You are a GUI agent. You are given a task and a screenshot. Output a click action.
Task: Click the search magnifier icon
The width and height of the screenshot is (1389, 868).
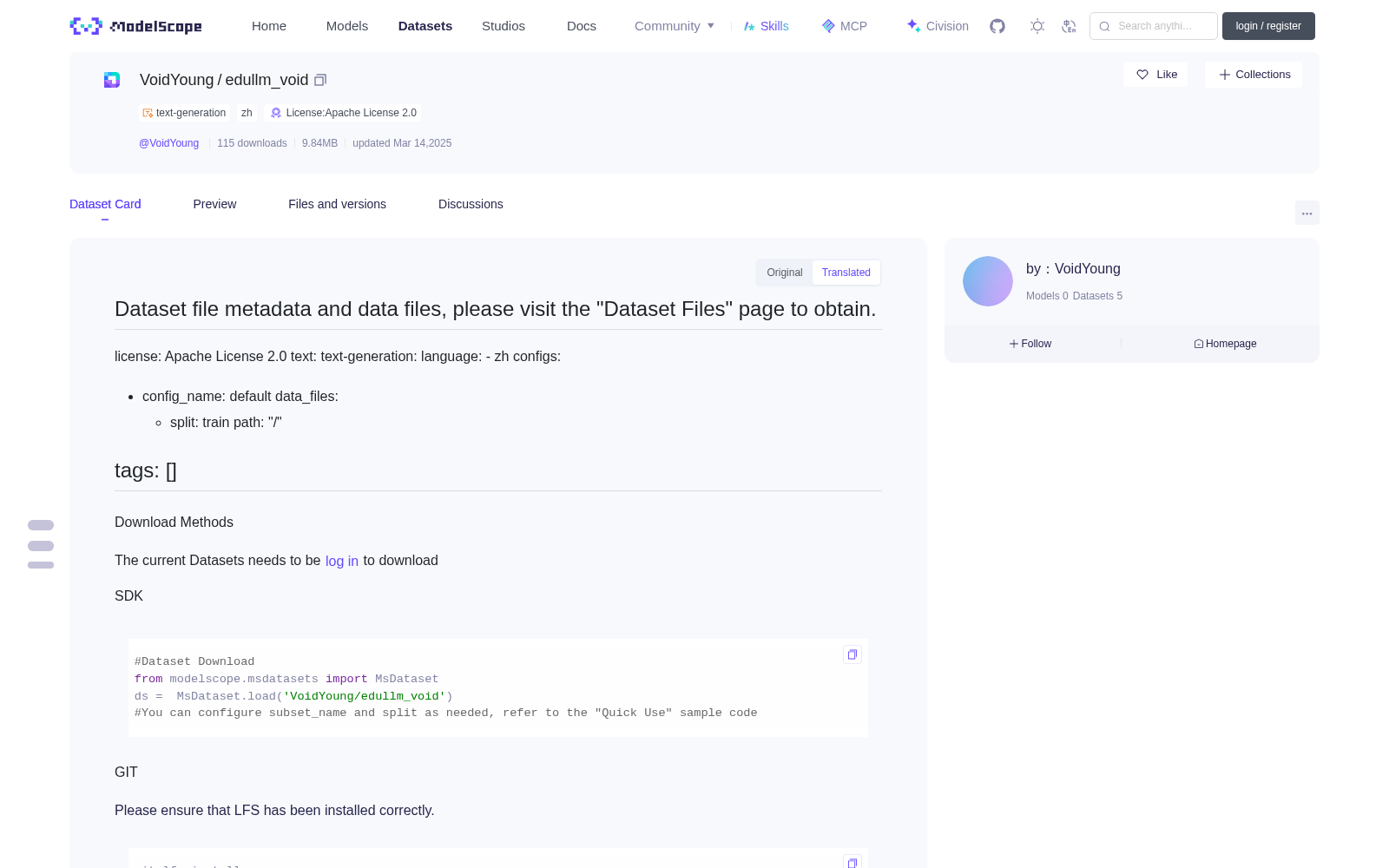pyautogui.click(x=1104, y=26)
